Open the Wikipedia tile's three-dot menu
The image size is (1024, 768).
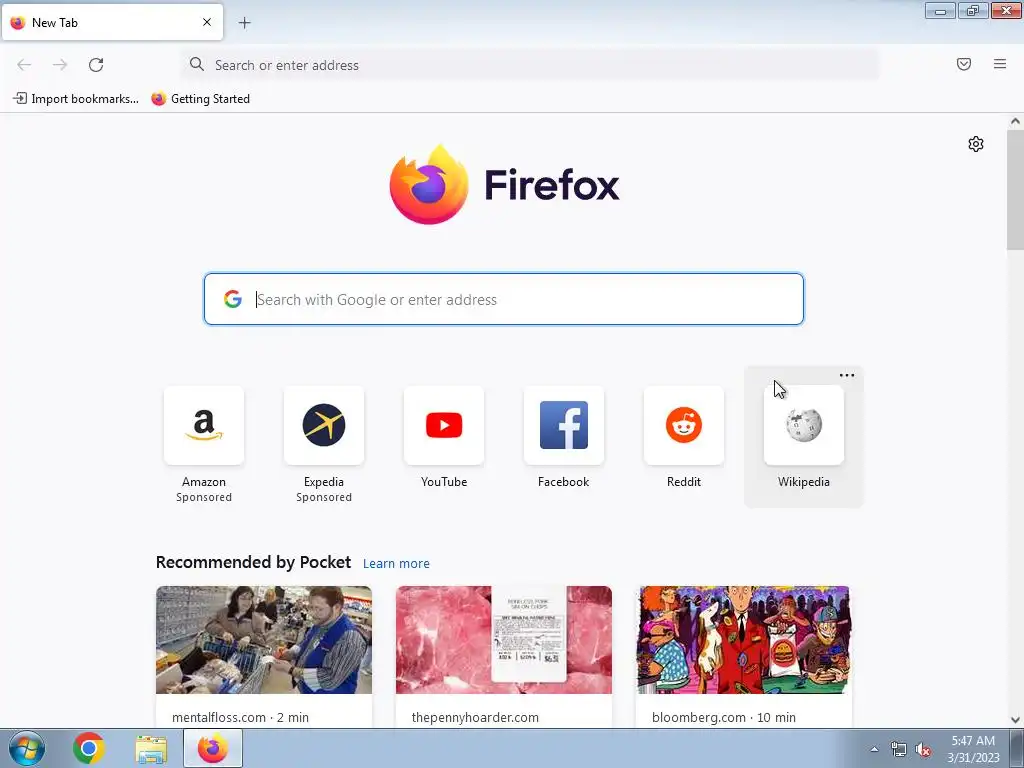[x=847, y=376]
